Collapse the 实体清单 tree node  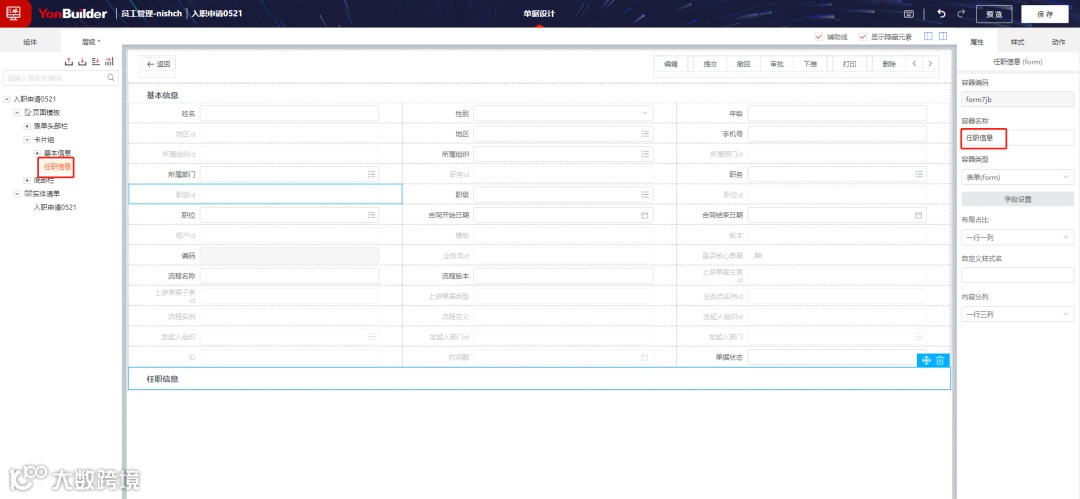pos(17,194)
